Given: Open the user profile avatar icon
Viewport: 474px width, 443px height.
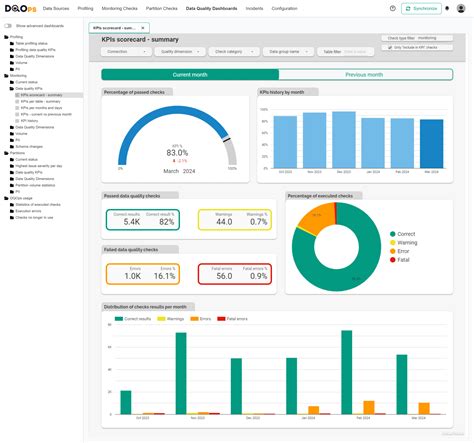Looking at the screenshot, I should (461, 8).
